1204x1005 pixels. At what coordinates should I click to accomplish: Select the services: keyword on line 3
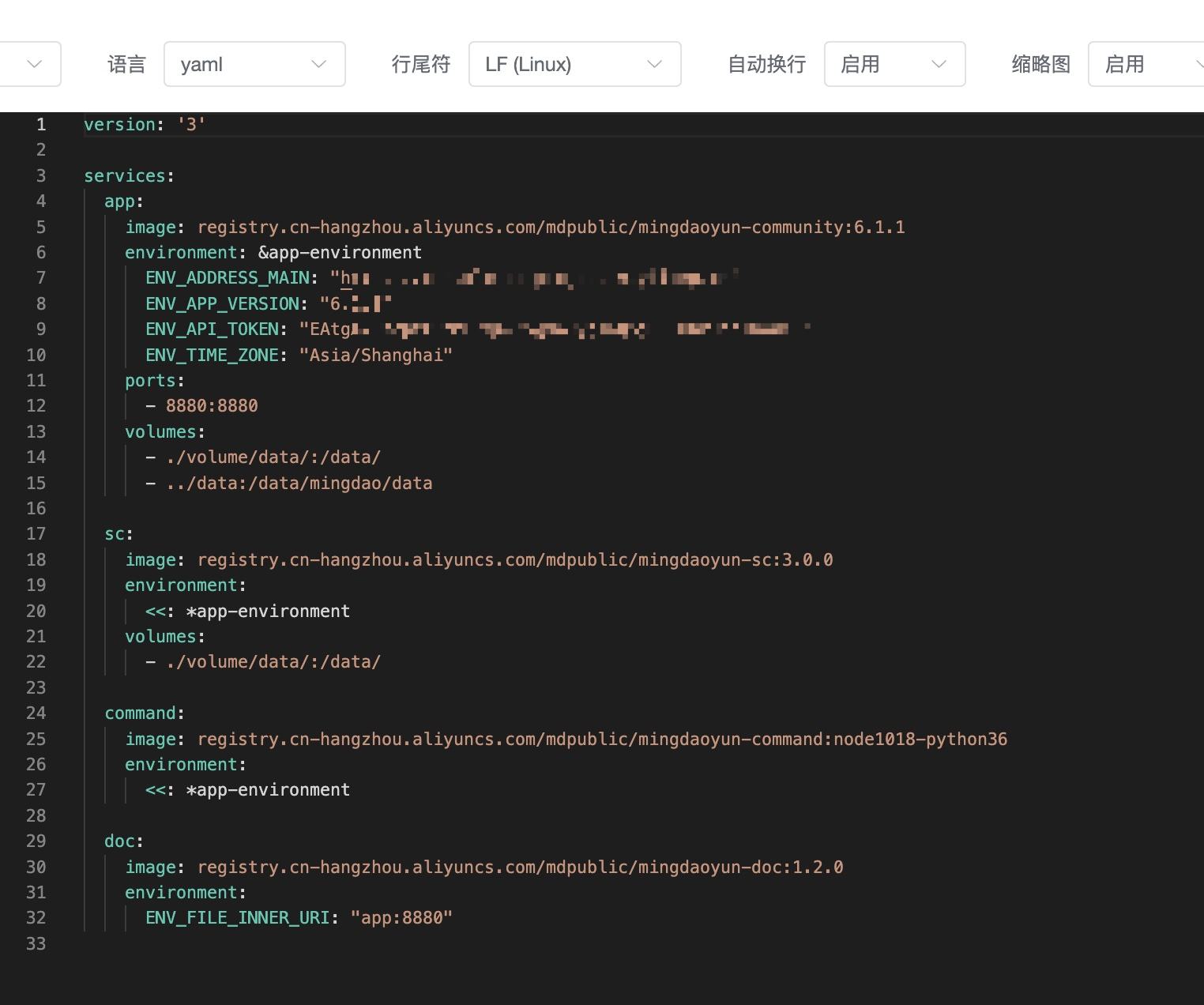click(x=126, y=175)
